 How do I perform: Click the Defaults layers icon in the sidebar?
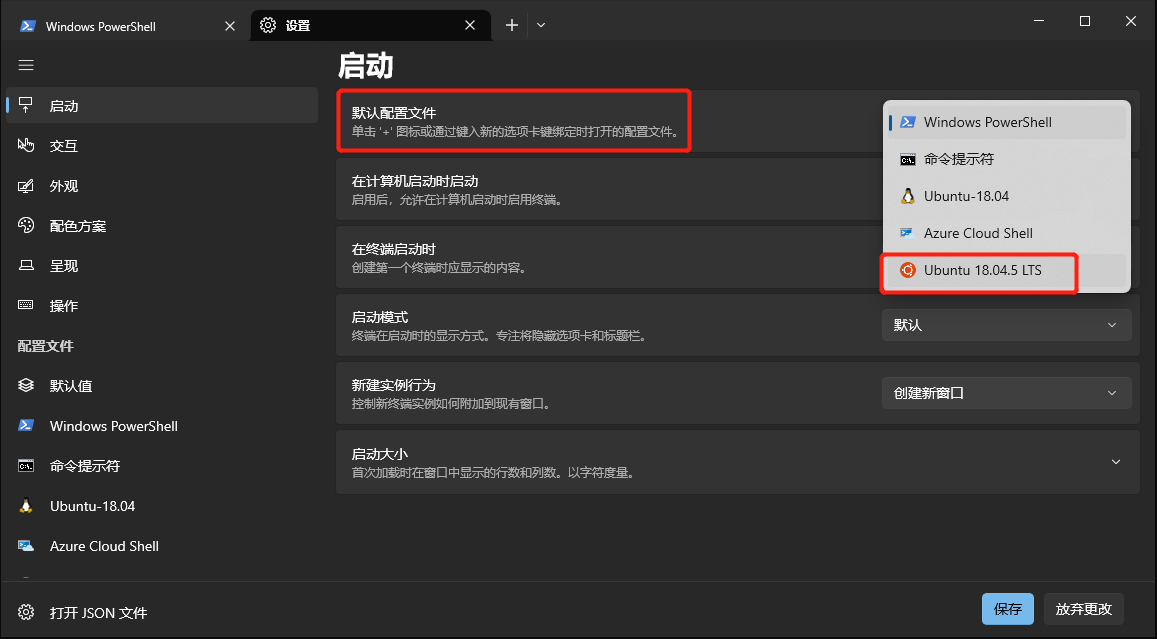[x=26, y=385]
